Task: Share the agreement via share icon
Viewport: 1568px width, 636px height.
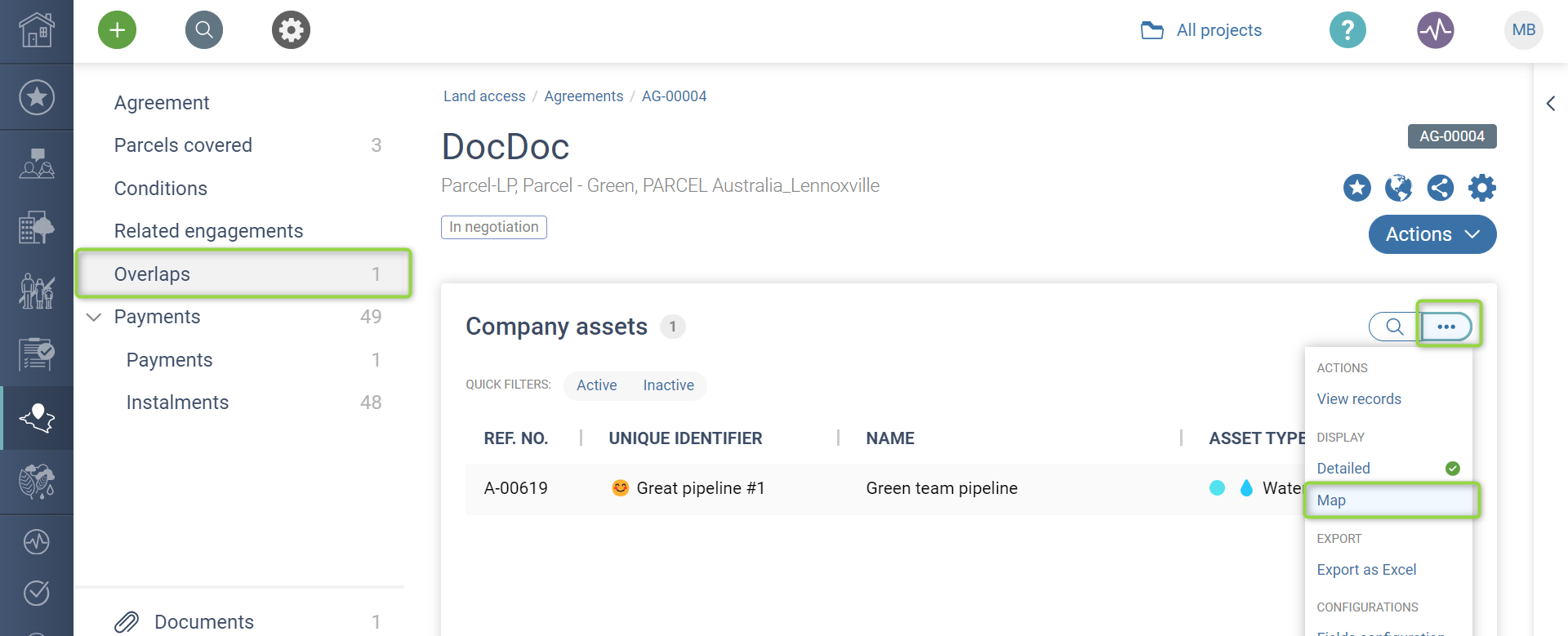Action: tap(1440, 188)
